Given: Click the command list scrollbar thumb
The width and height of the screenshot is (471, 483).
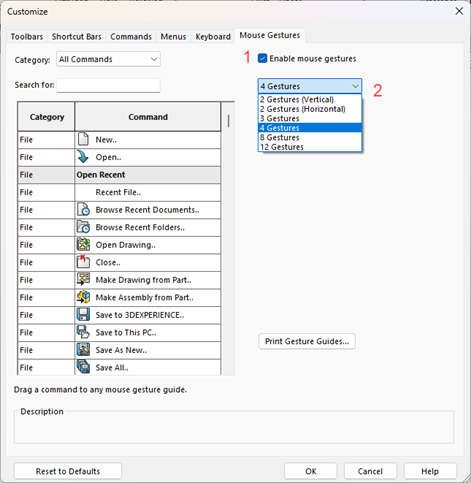Looking at the screenshot, I should [x=228, y=121].
